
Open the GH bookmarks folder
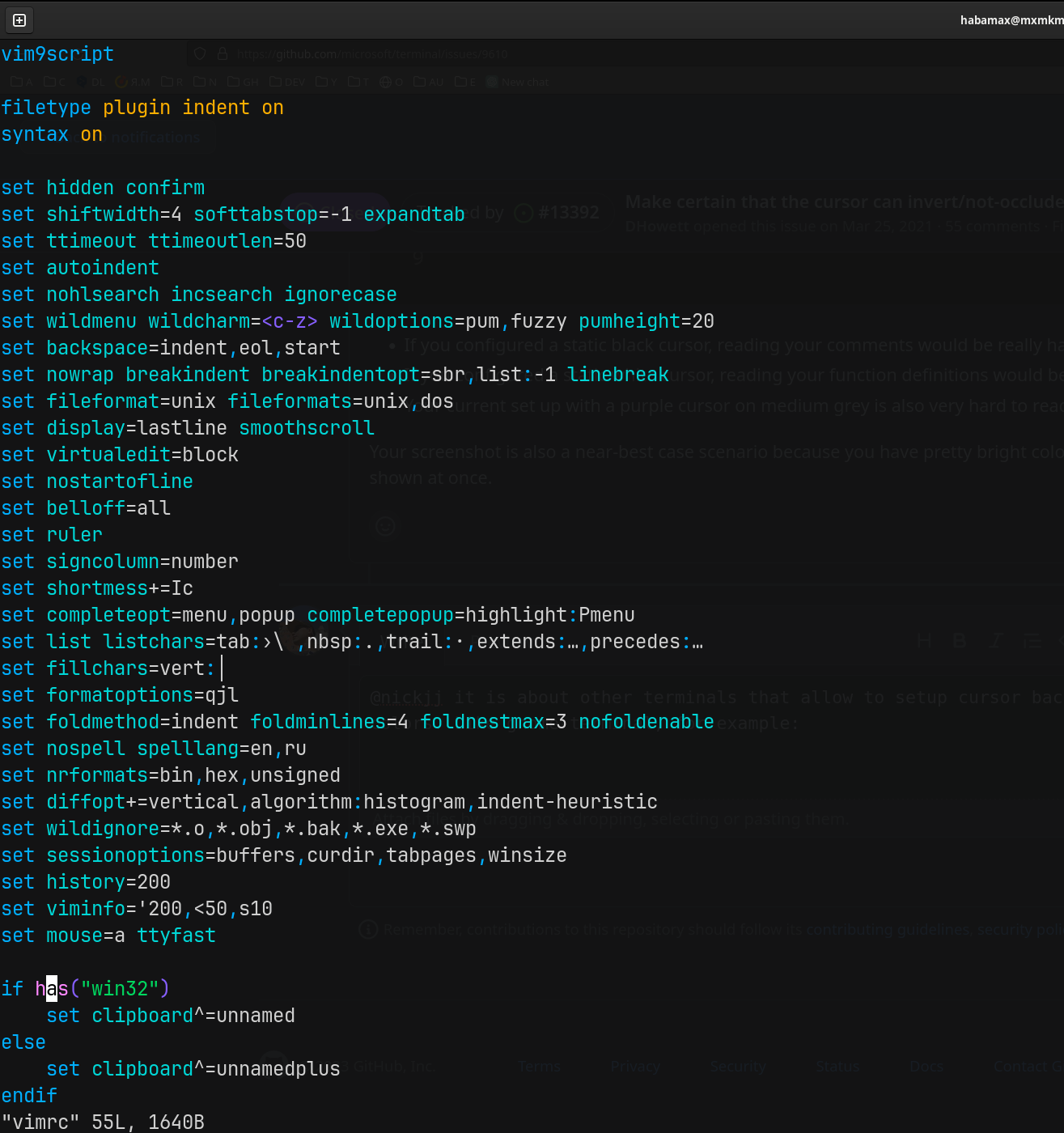[242, 82]
